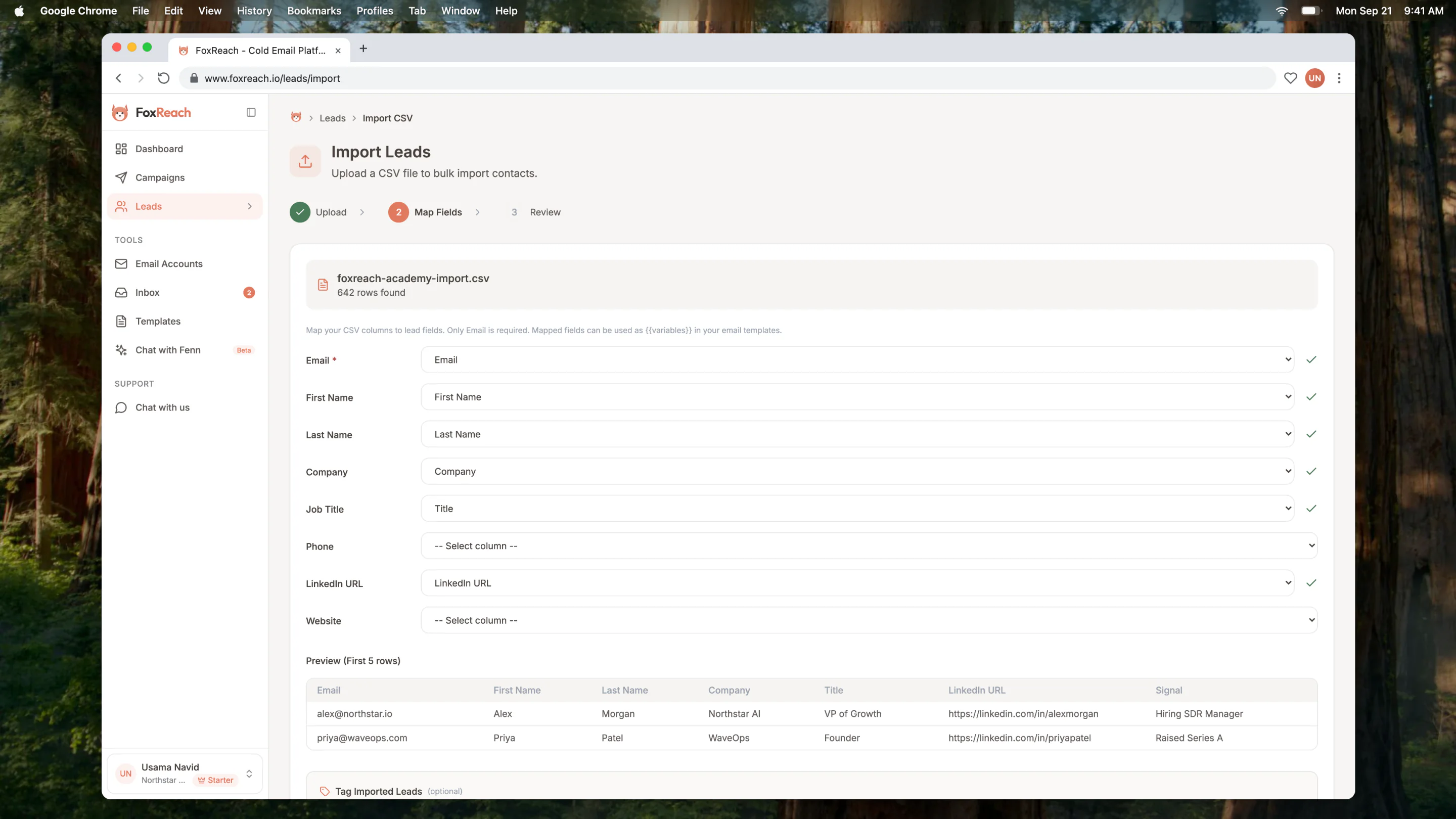1456x819 pixels.
Task: Go to the Review step
Action: coord(536,212)
